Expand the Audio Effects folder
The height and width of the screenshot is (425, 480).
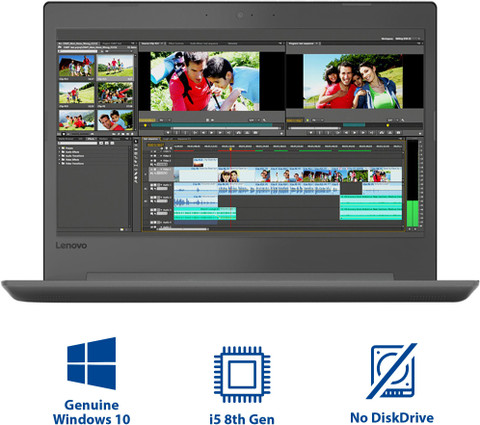[60, 152]
